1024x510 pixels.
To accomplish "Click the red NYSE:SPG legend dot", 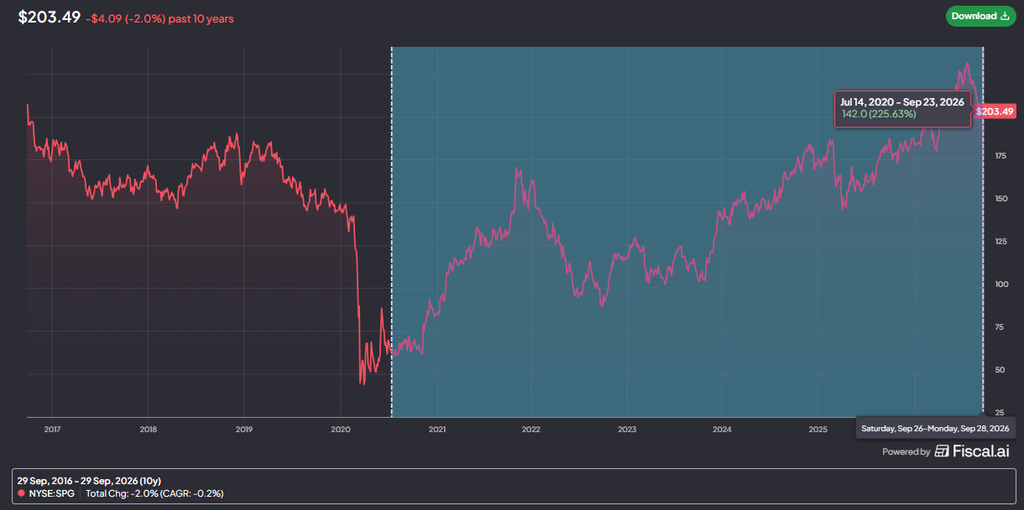I will click(22, 493).
